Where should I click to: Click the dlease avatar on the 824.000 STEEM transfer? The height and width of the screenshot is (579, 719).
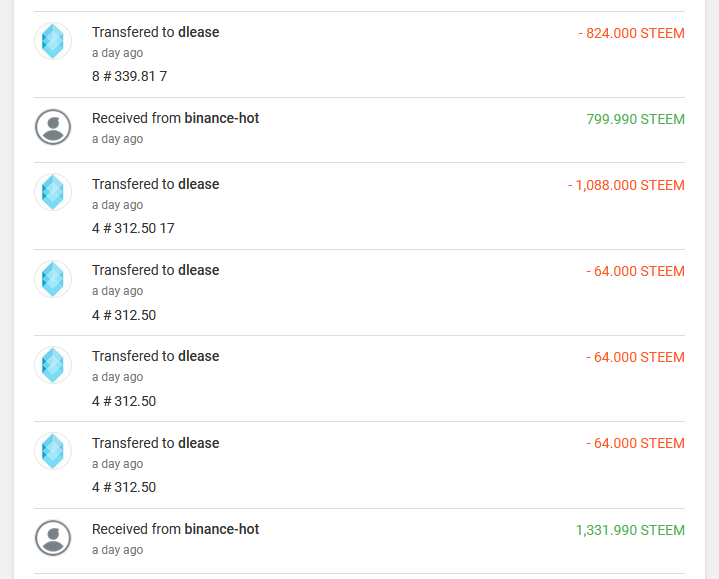coord(53,41)
